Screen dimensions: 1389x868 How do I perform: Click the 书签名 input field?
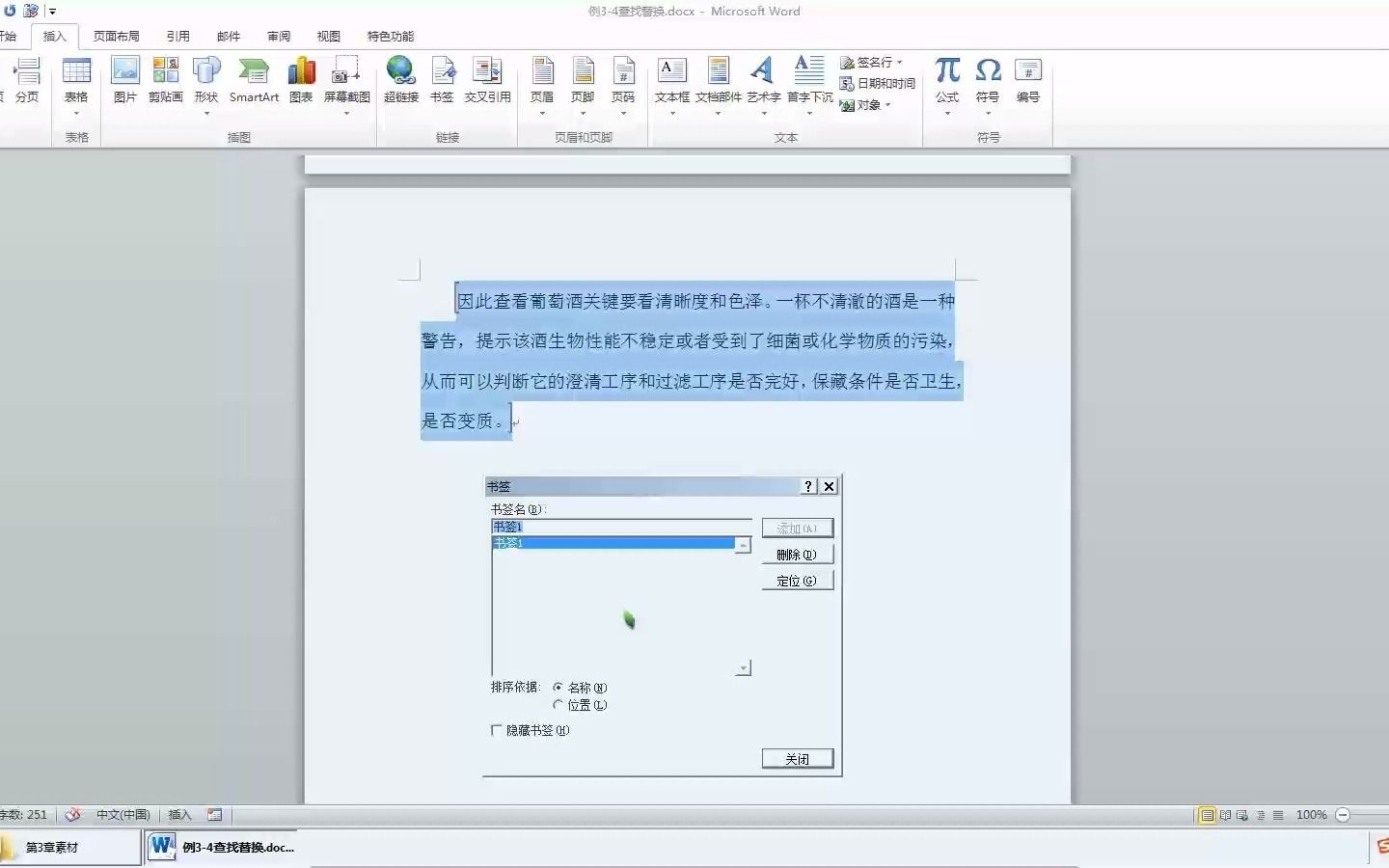tap(621, 527)
